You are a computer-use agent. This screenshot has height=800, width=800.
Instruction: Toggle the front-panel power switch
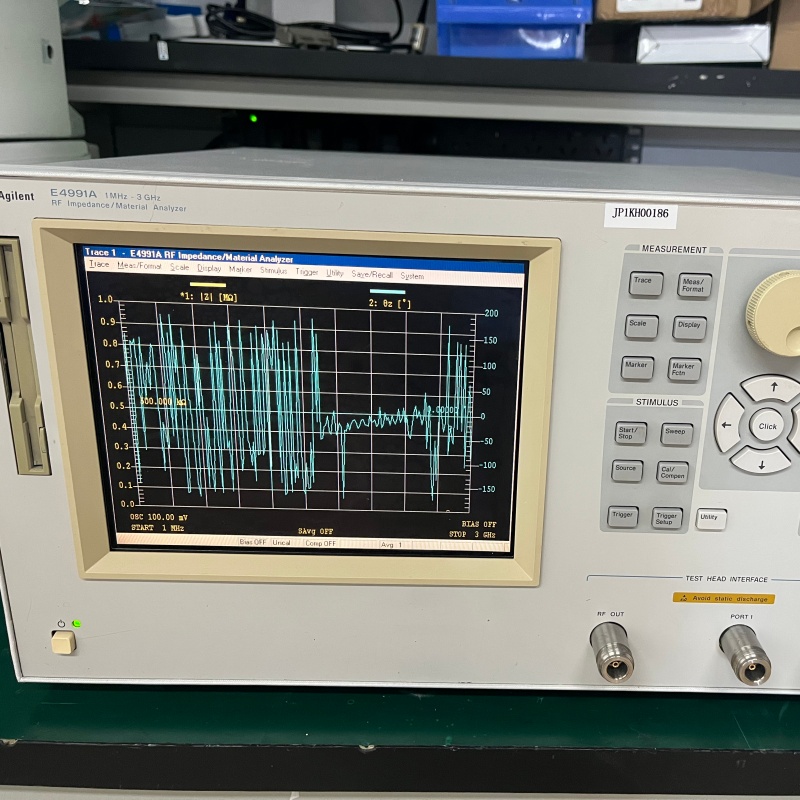point(63,642)
